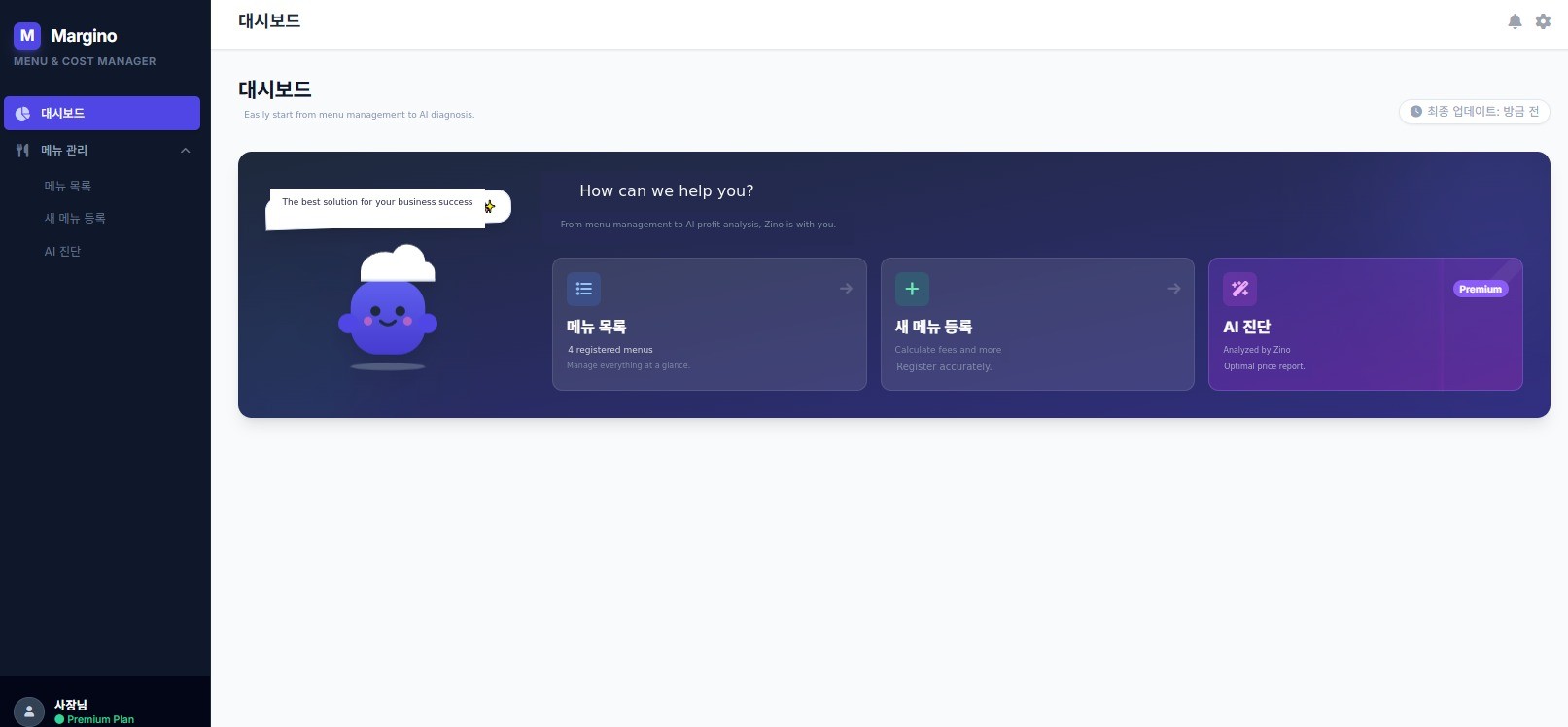The height and width of the screenshot is (727, 1568).
Task: Click the 메뉴 관리 sidebar menu label
Action: pyautogui.click(x=64, y=151)
